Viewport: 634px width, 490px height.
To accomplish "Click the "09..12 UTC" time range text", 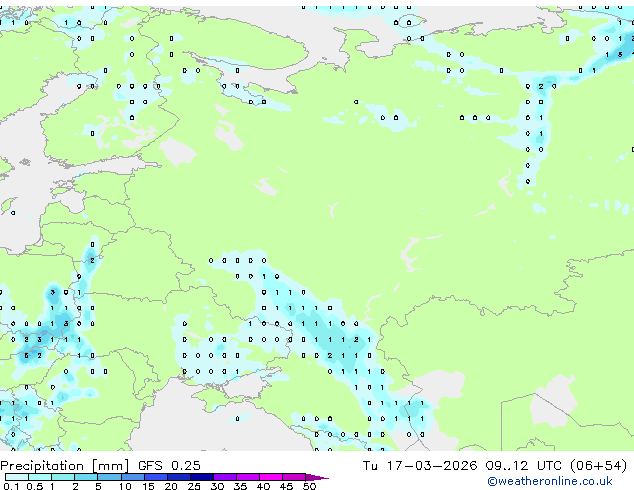I will point(524,466).
